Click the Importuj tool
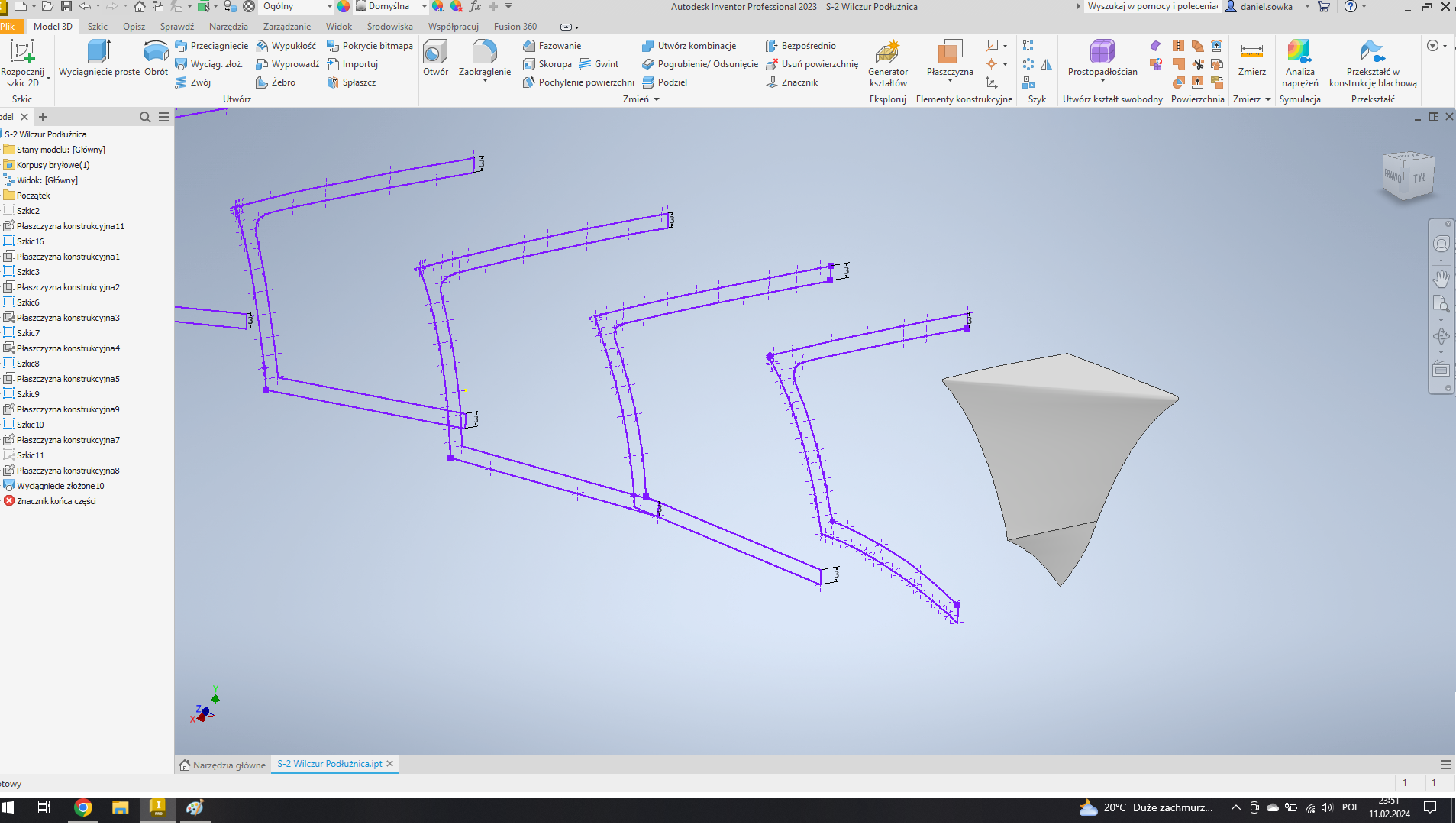This screenshot has width=1456, height=825. coord(353,64)
